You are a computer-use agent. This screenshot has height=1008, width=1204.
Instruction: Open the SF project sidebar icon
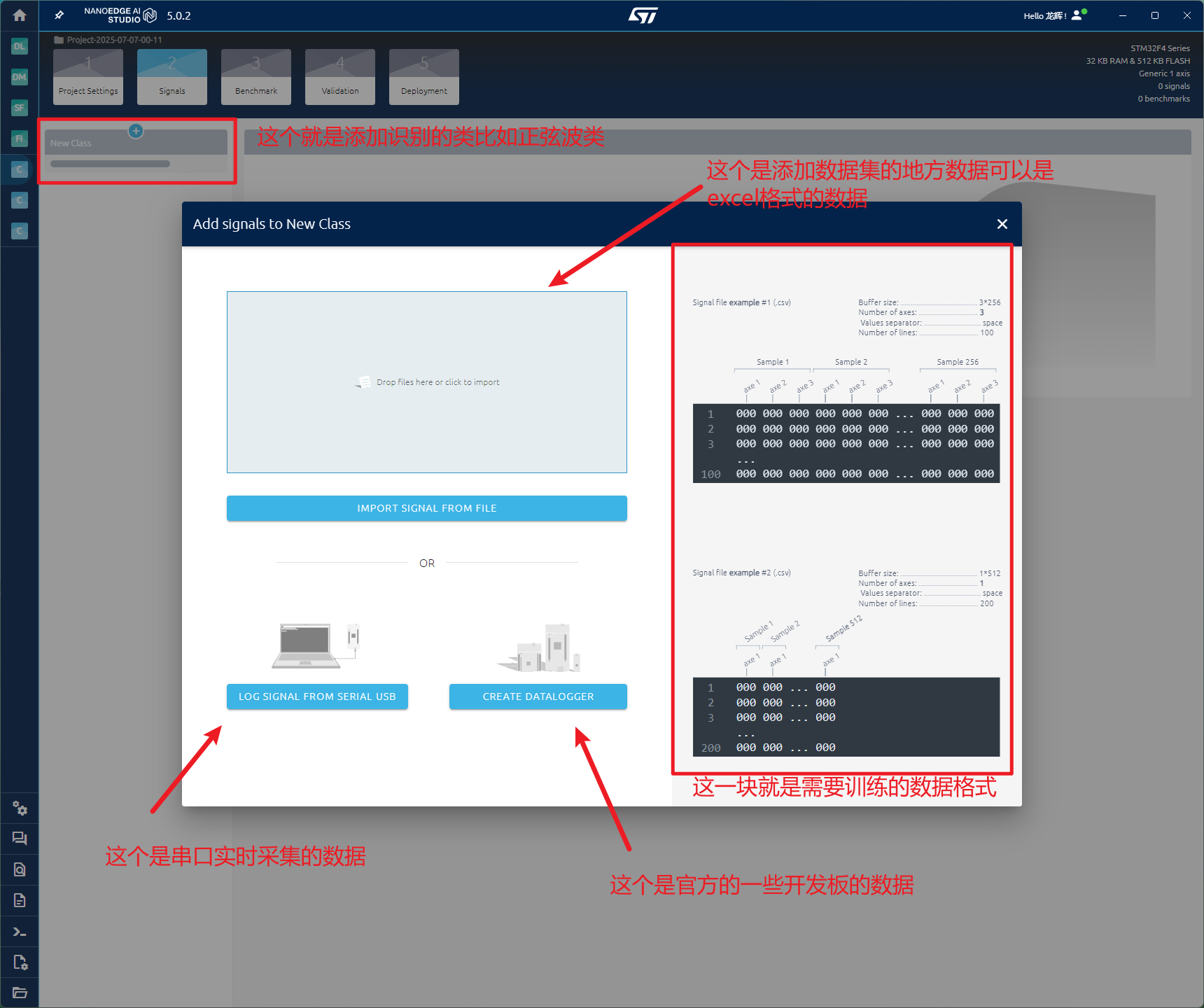(20, 108)
